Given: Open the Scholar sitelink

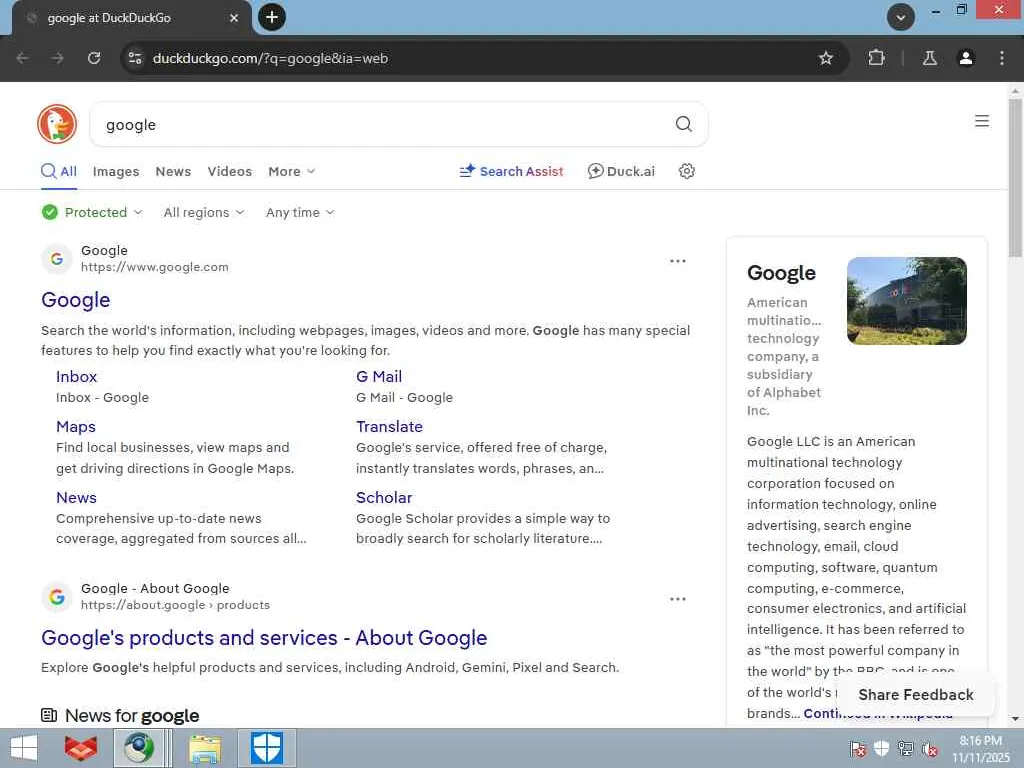Looking at the screenshot, I should pyautogui.click(x=384, y=498).
